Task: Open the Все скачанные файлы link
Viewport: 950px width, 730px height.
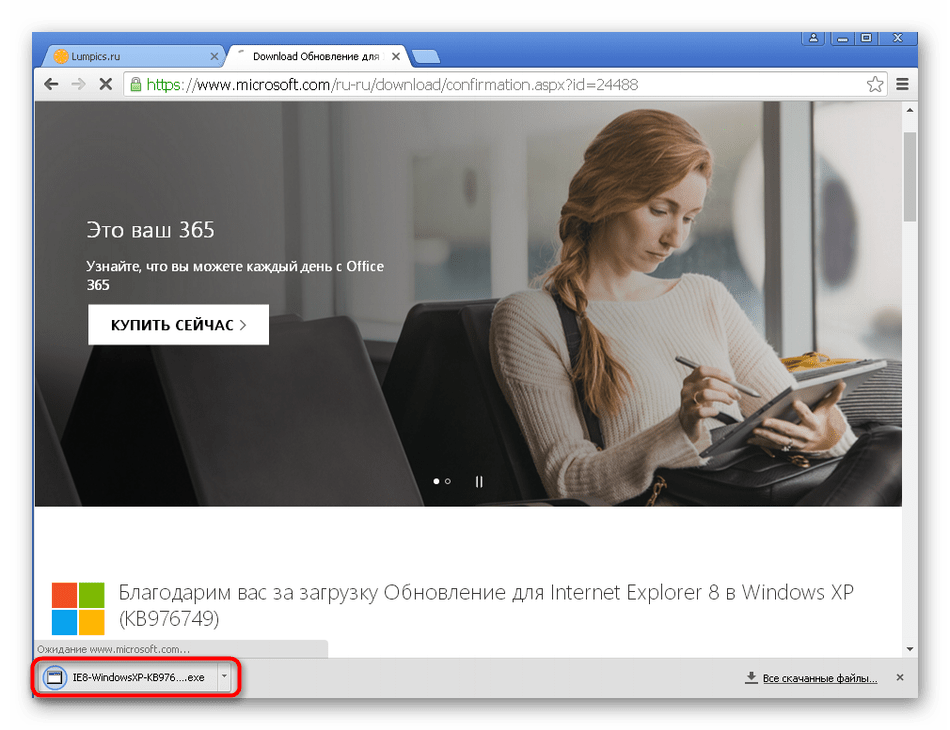Action: 819,678
